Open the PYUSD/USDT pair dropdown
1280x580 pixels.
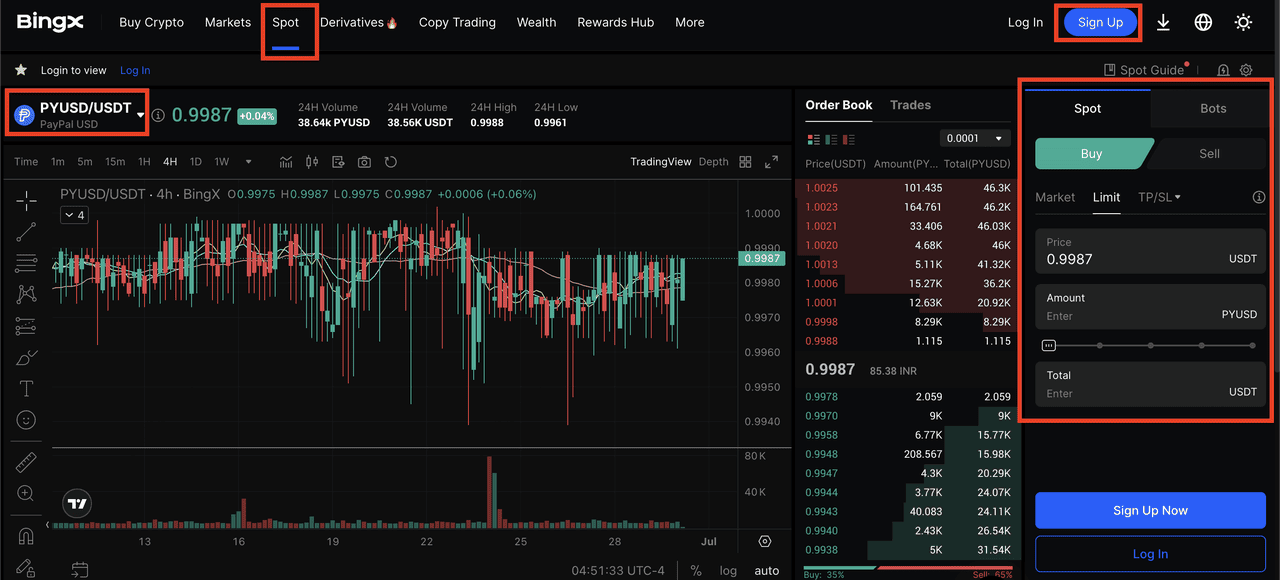(x=140, y=115)
